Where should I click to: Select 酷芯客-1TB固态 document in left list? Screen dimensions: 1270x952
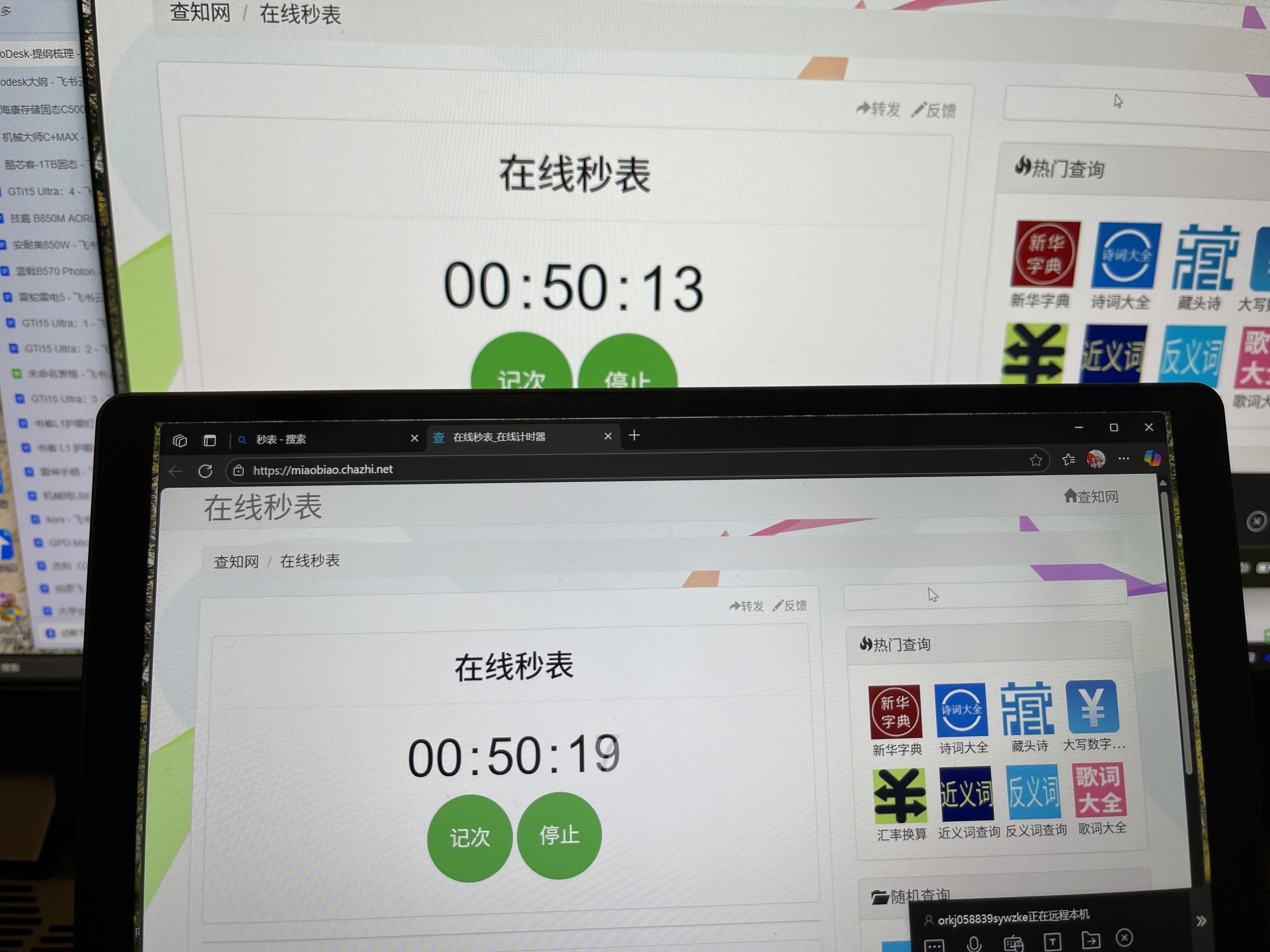45,165
